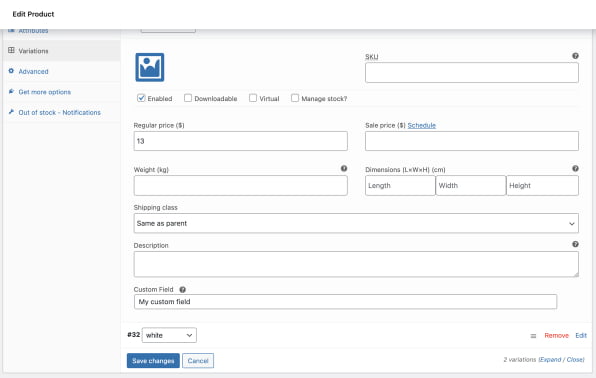The image size is (596, 378).
Task: Click the Height dimension field
Action: [x=542, y=186]
